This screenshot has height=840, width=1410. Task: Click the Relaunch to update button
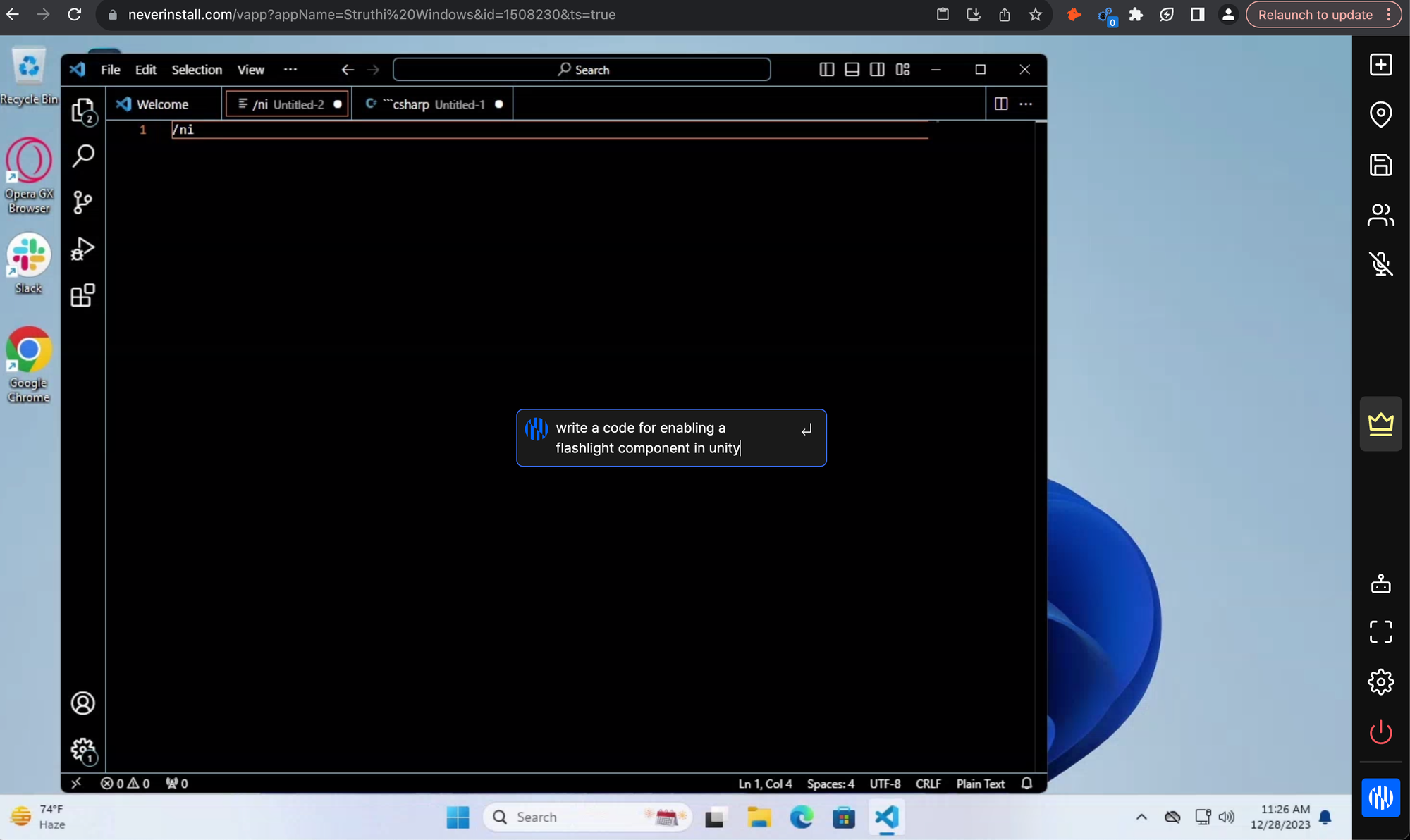pyautogui.click(x=1315, y=15)
